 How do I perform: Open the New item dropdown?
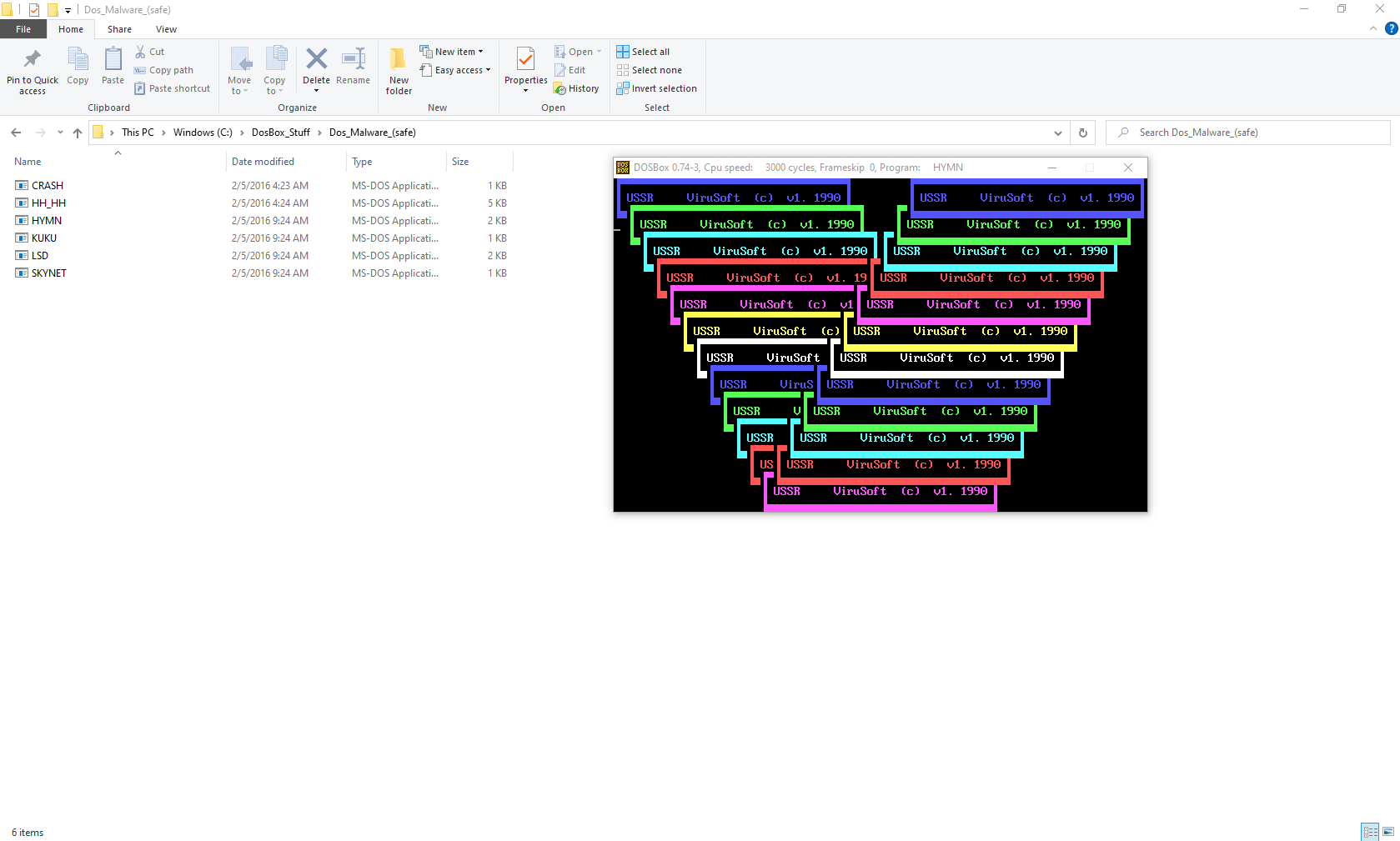[x=451, y=52]
